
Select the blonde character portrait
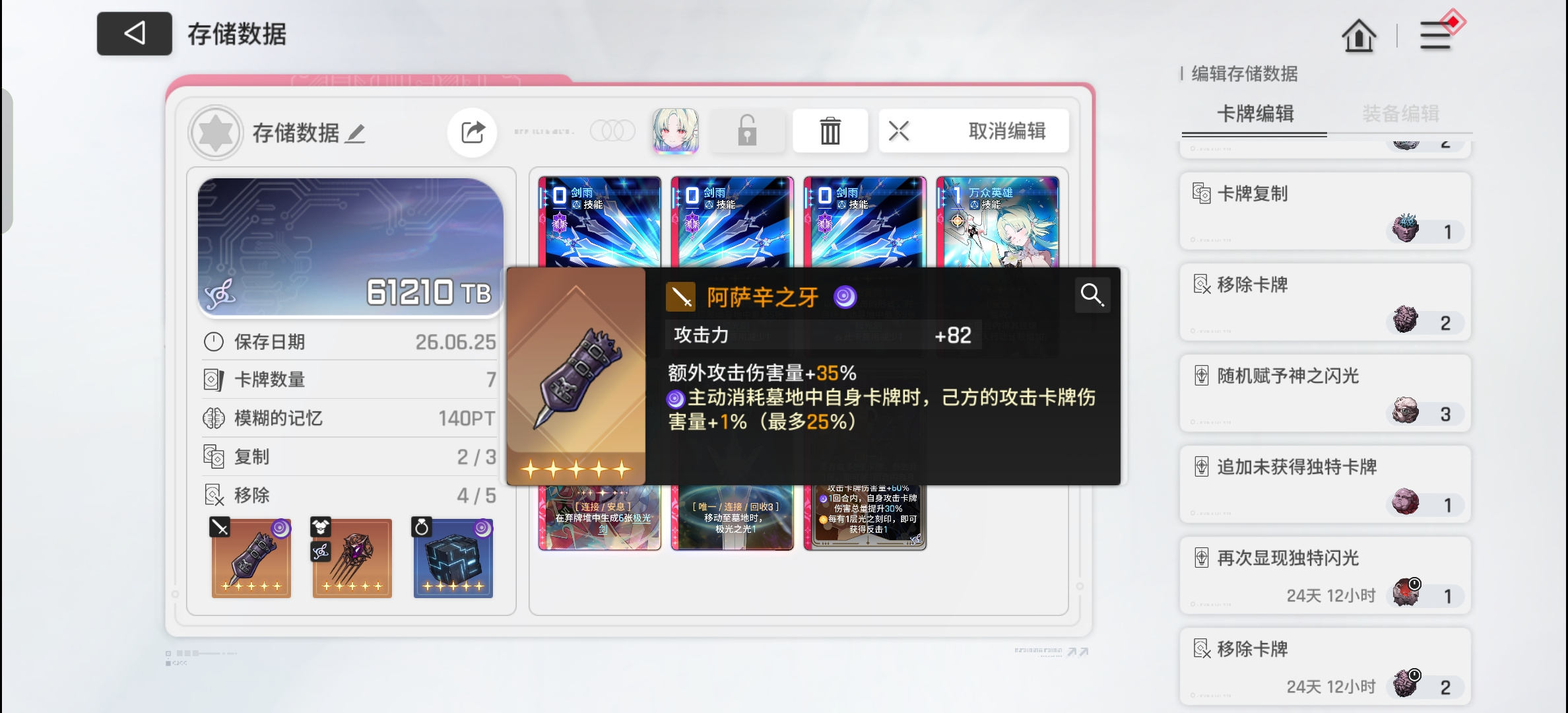click(676, 131)
